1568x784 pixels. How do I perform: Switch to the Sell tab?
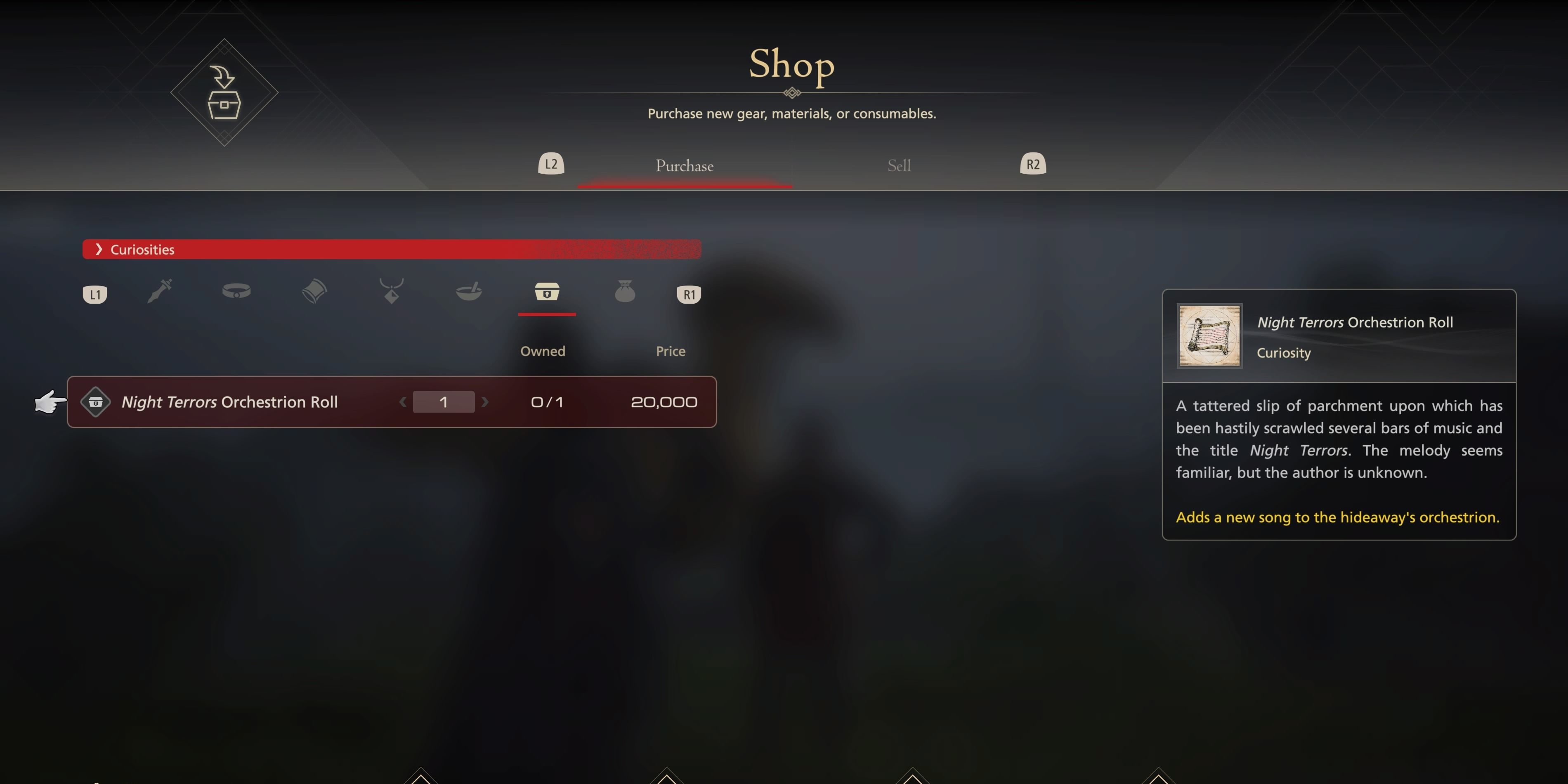[x=899, y=165]
